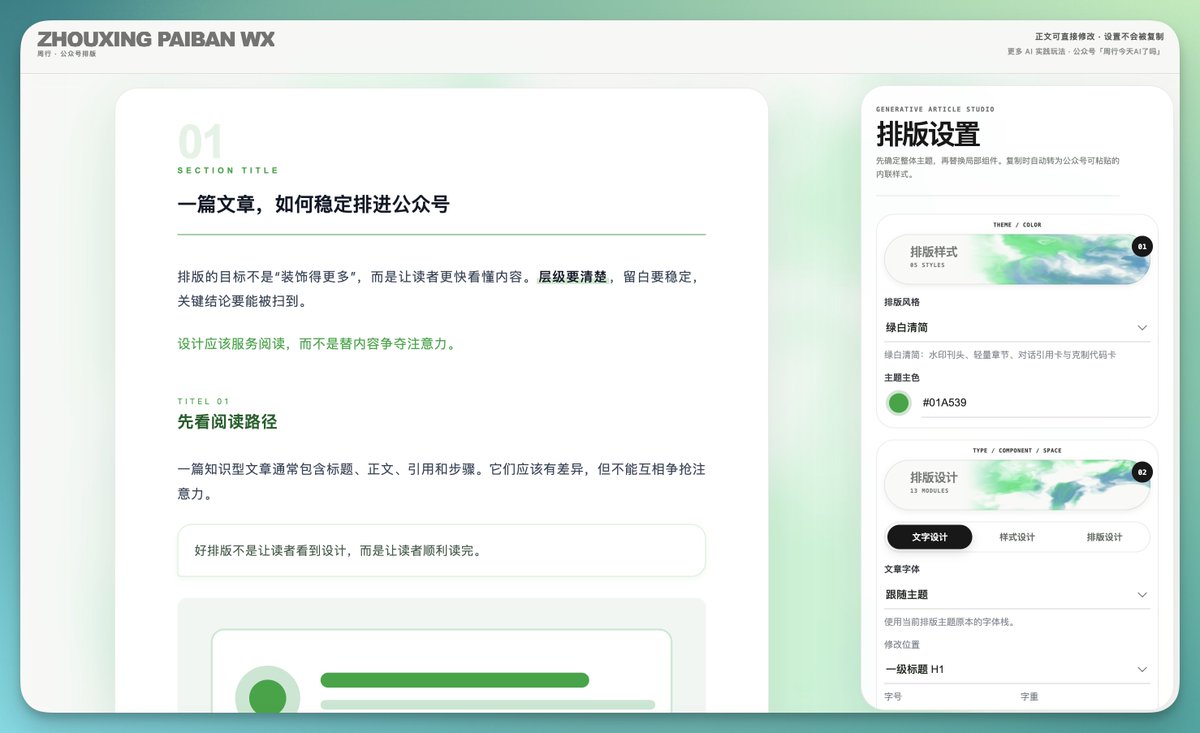Click the 字重 label
The width and height of the screenshot is (1200, 733).
pos(1029,696)
